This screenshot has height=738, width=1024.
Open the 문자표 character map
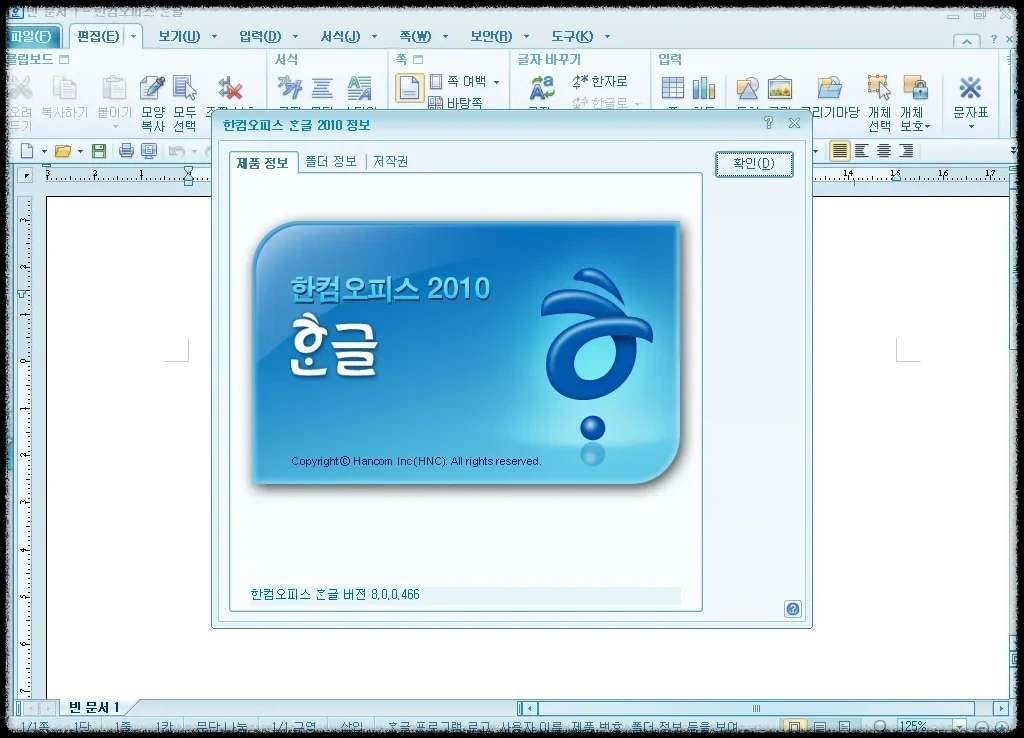[x=969, y=88]
